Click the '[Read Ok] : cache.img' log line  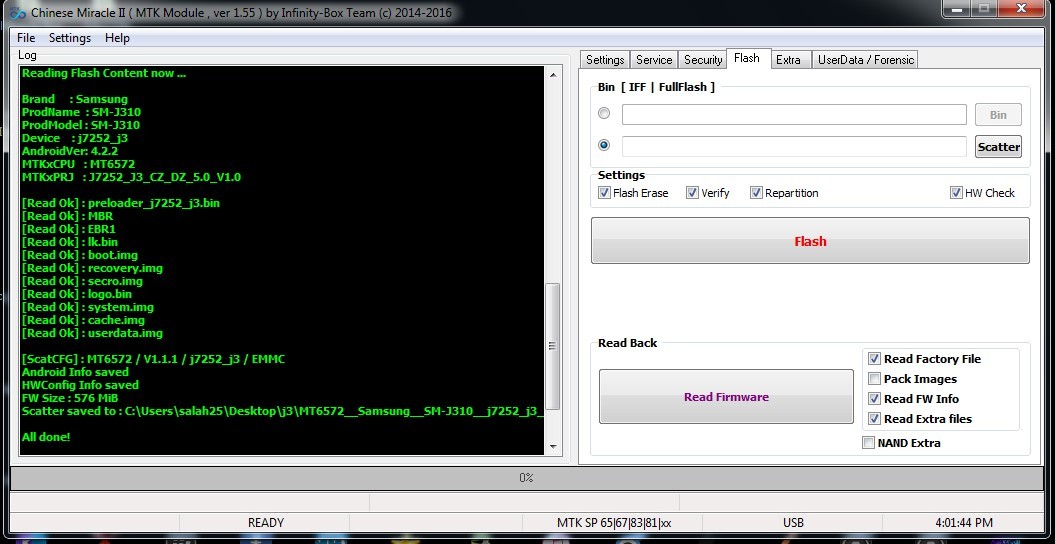click(83, 320)
